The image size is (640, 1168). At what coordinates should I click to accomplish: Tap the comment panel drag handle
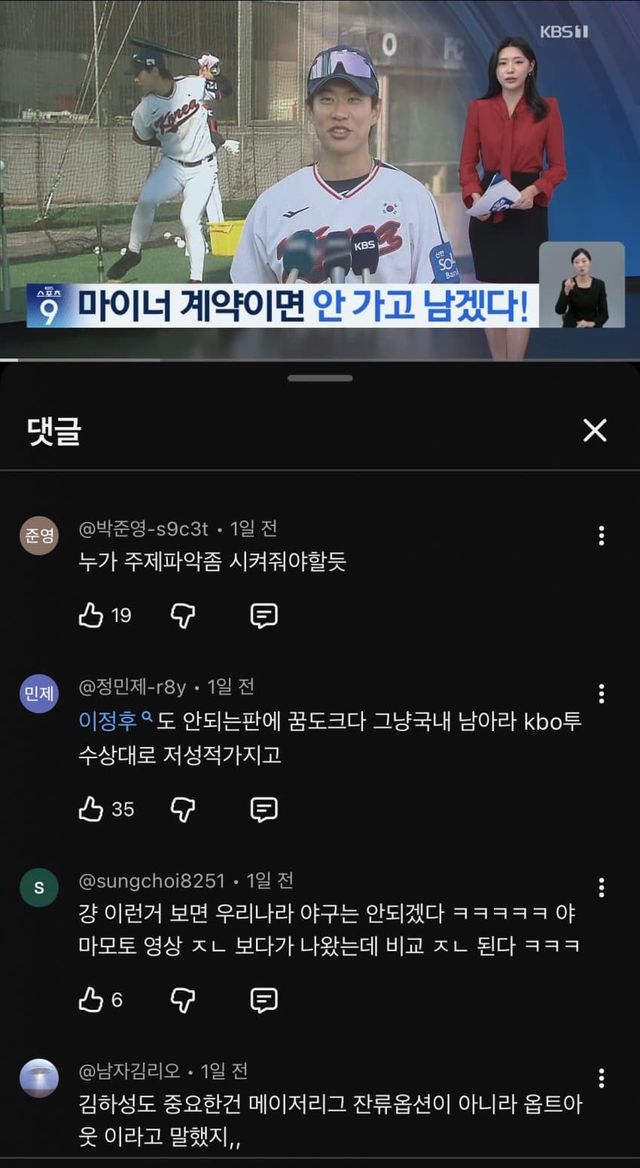pos(320,378)
